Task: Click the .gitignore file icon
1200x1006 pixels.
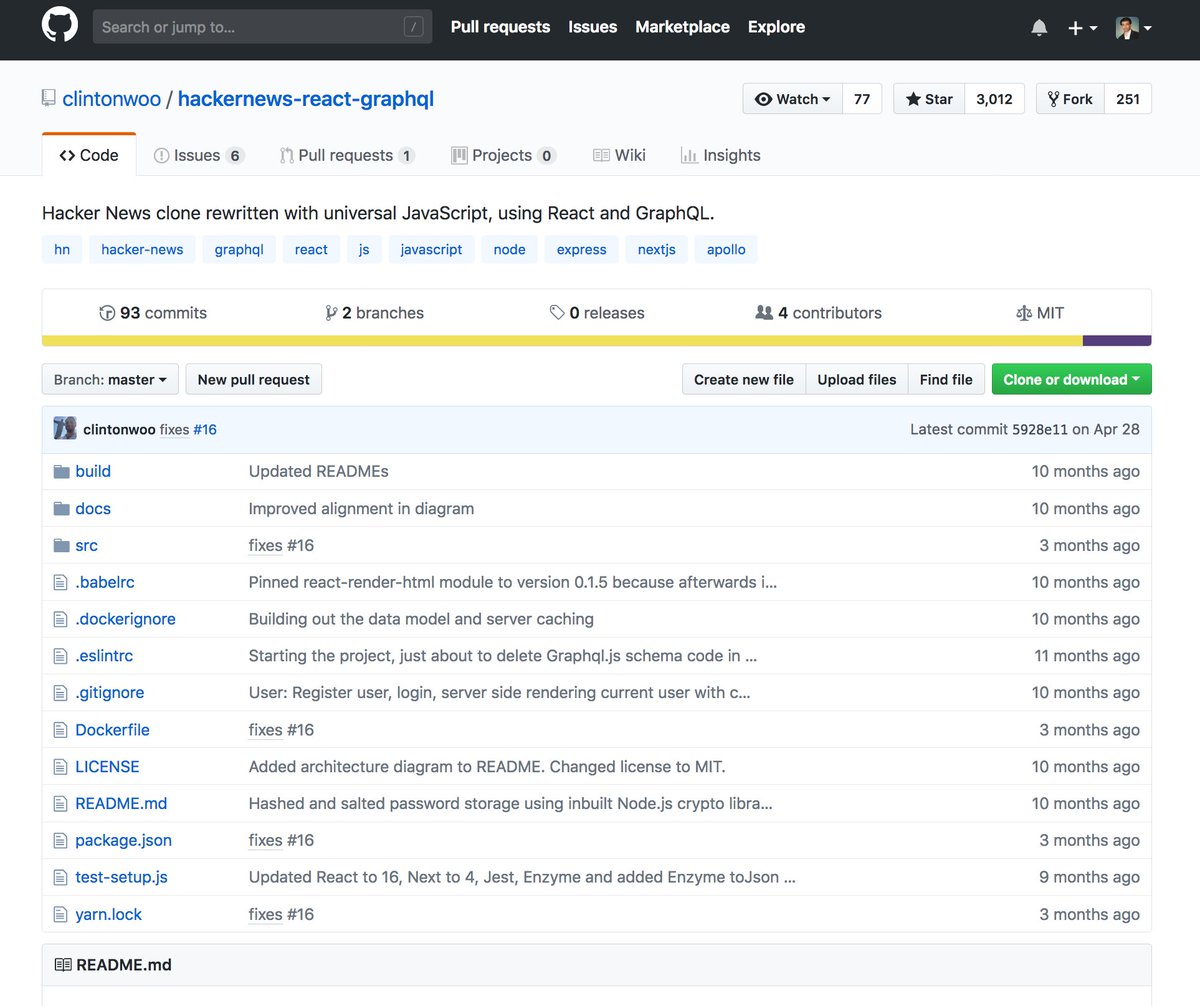Action: click(x=60, y=692)
